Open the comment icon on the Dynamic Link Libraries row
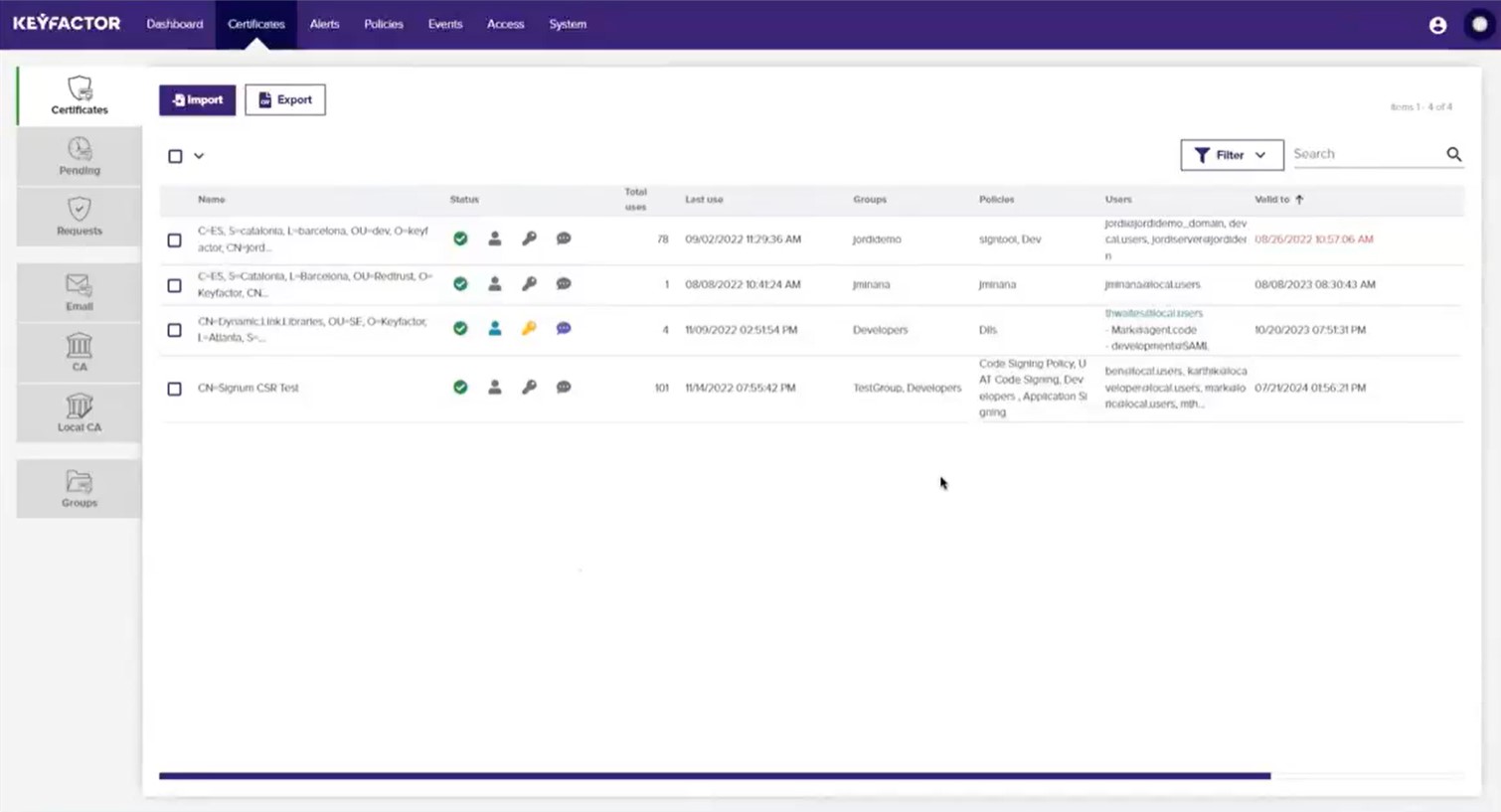This screenshot has height=812, width=1501. [564, 328]
